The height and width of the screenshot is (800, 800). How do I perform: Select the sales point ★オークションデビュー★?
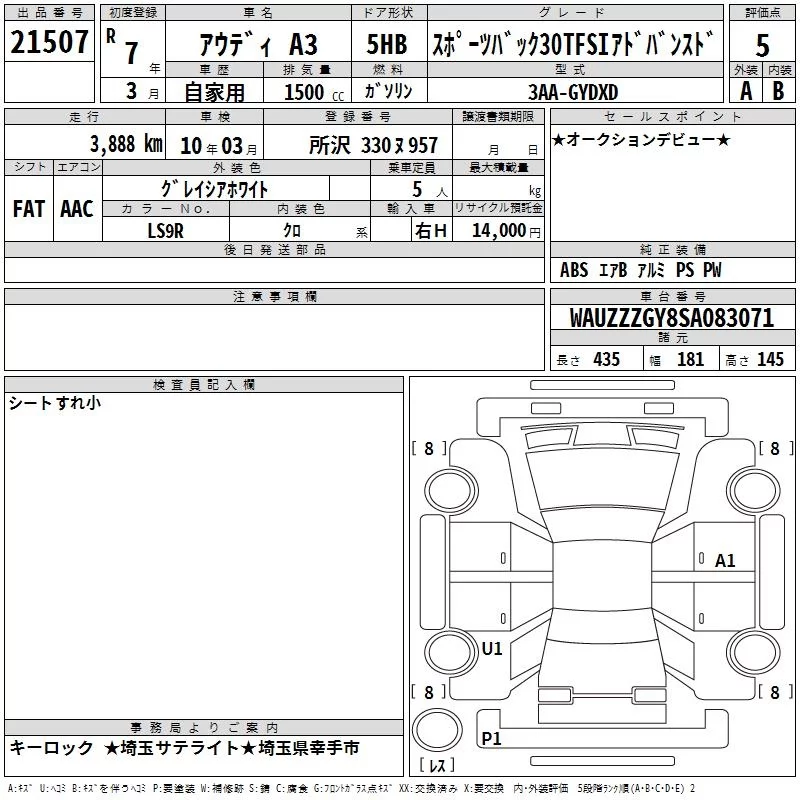tap(641, 139)
